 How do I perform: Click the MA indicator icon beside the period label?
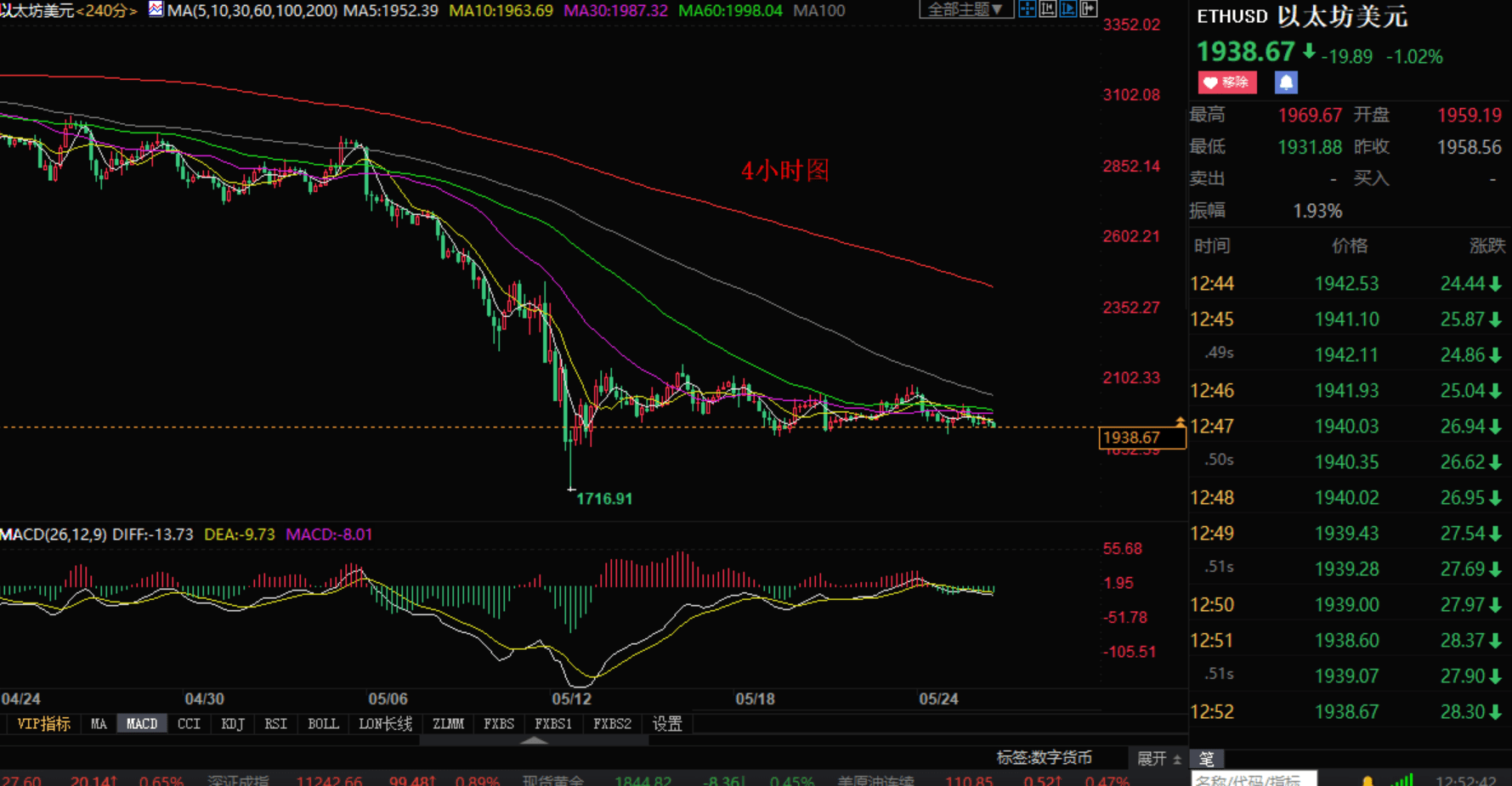pyautogui.click(x=156, y=9)
